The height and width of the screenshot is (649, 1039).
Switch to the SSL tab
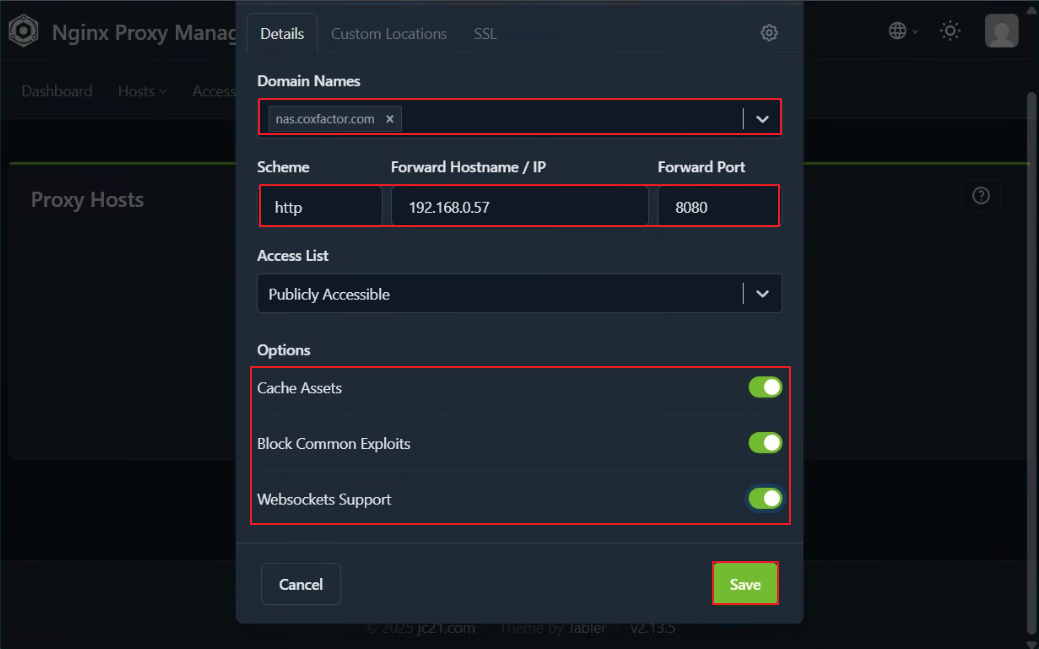point(485,34)
